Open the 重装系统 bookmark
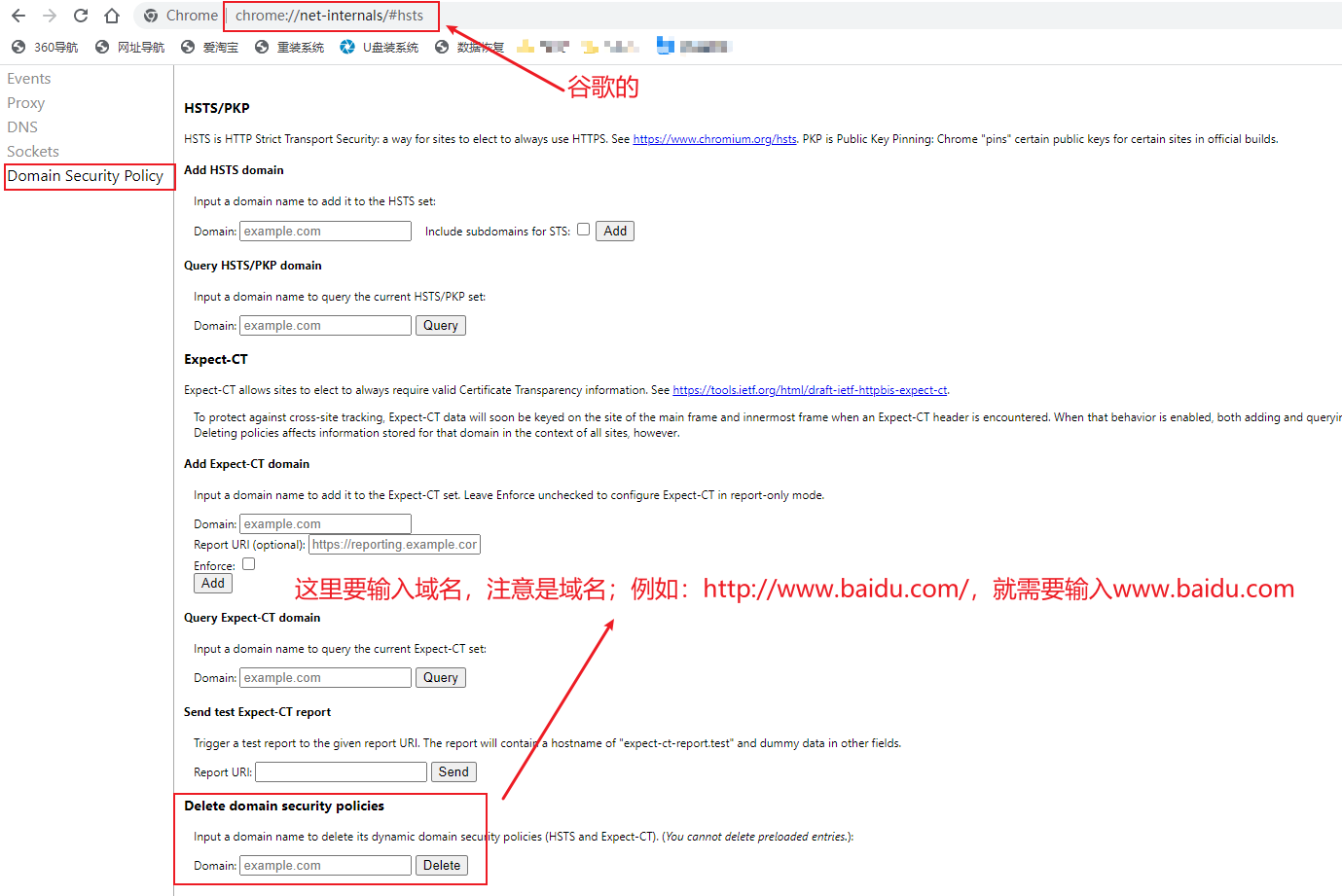Viewport: 1342px width, 896px height. [289, 47]
